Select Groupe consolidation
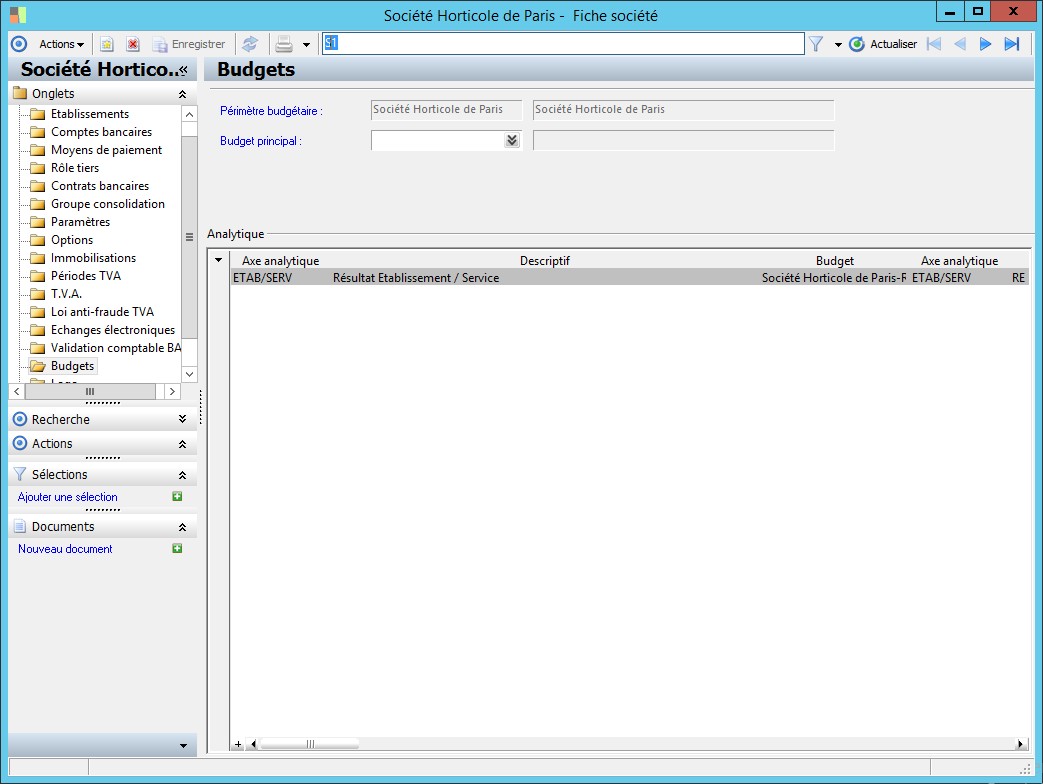 [x=108, y=203]
